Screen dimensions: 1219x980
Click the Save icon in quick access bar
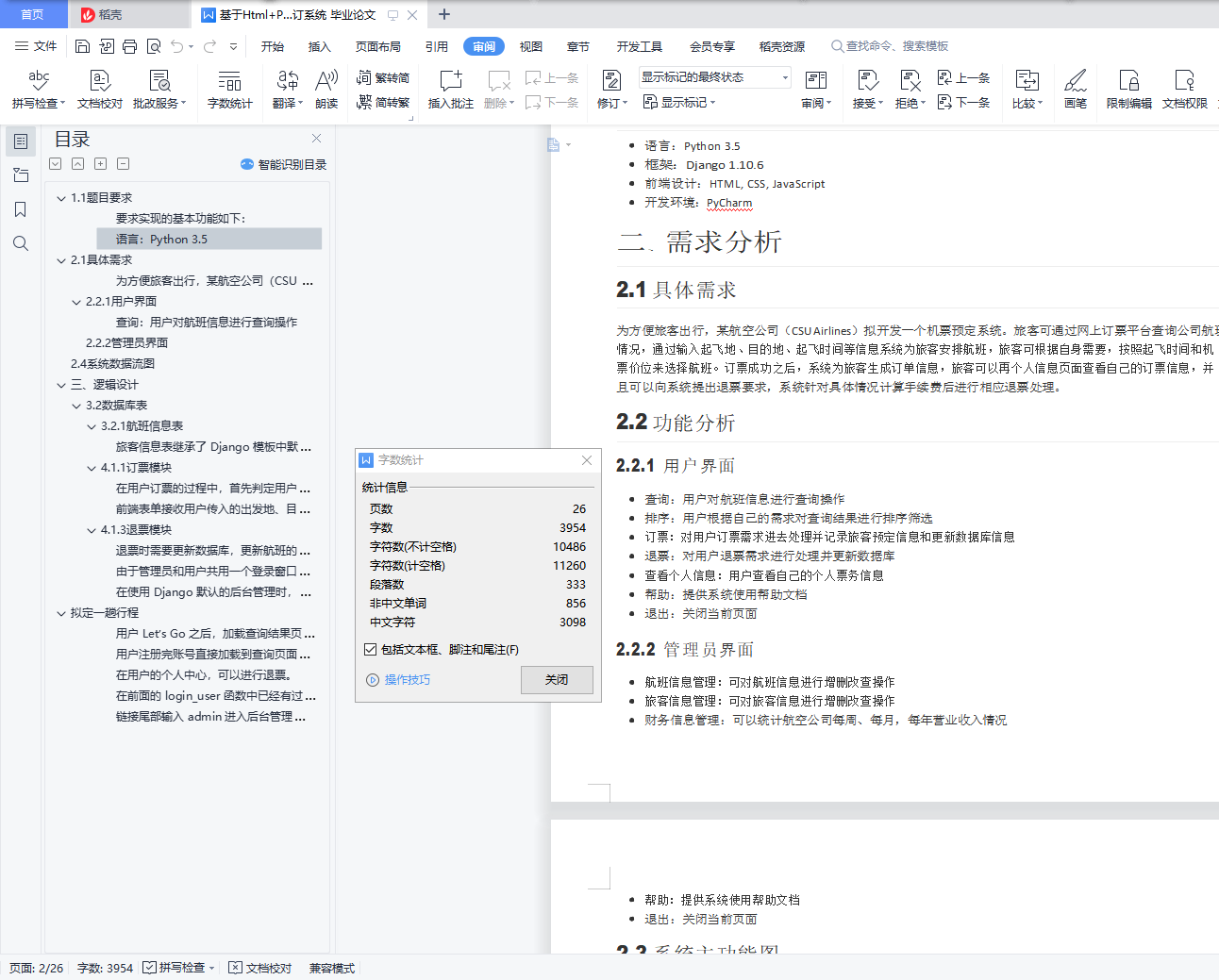point(83,46)
